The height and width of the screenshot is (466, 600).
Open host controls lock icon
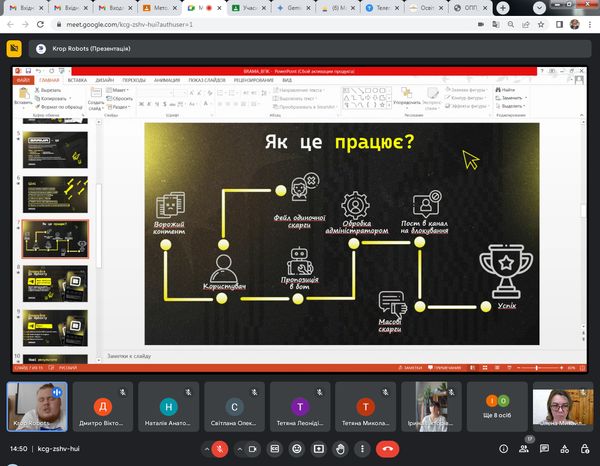coord(584,449)
